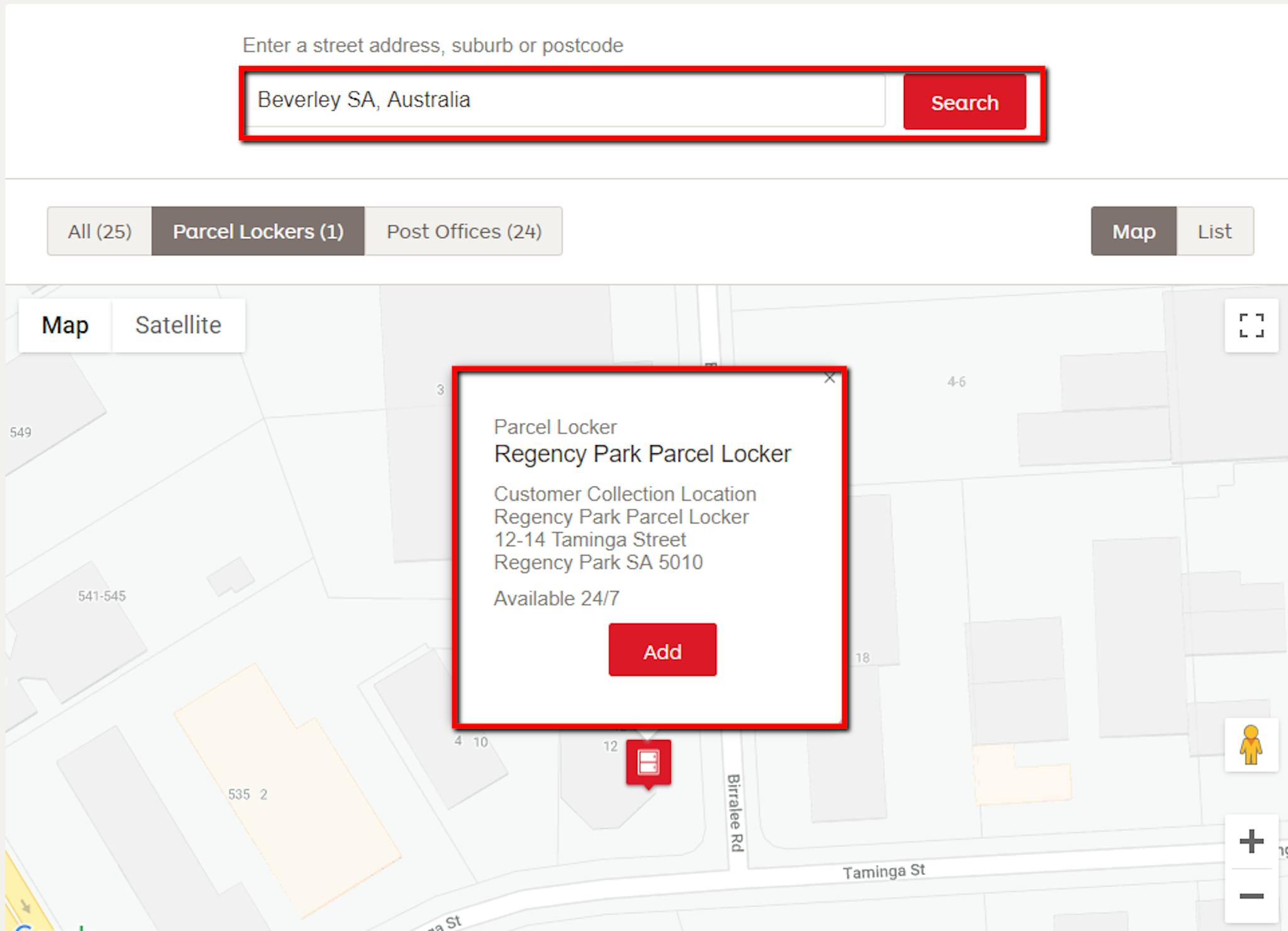Screen dimensions: 1288x931
Task: Close the Regency Park Parcel Locker popup
Action: pos(829,378)
